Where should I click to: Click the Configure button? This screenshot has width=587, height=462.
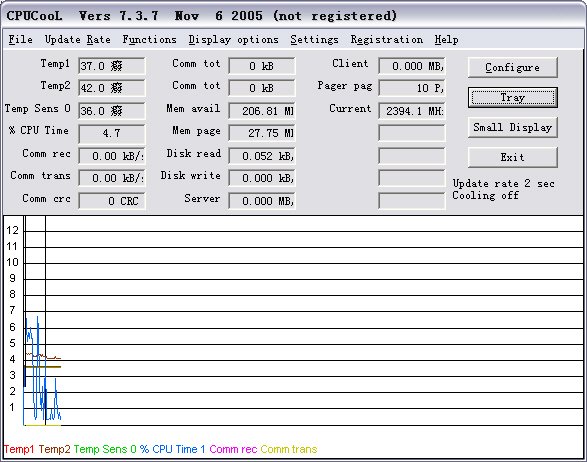(513, 67)
